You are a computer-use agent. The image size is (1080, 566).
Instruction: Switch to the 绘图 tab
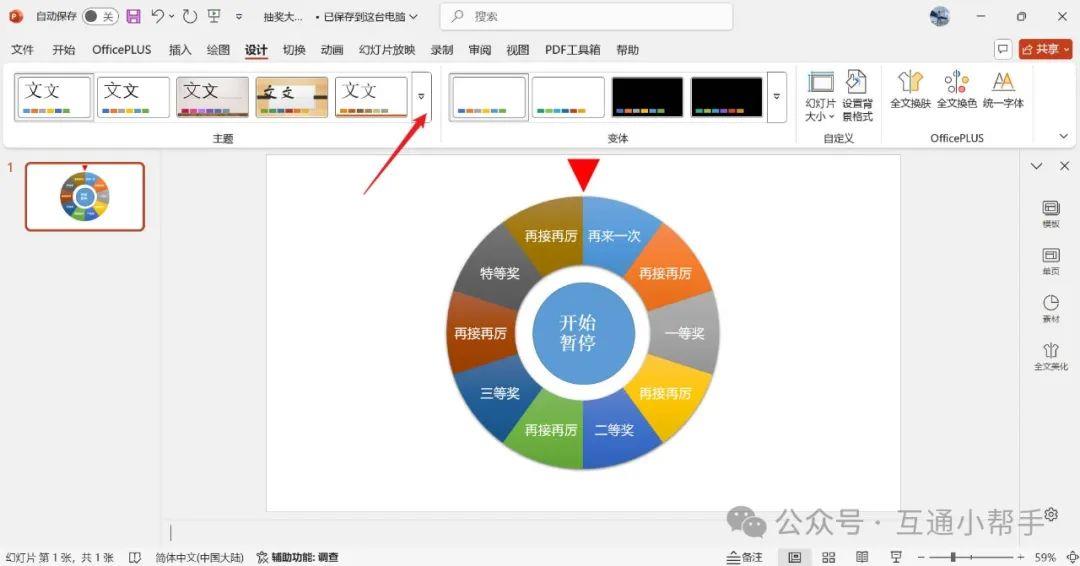pyautogui.click(x=218, y=50)
